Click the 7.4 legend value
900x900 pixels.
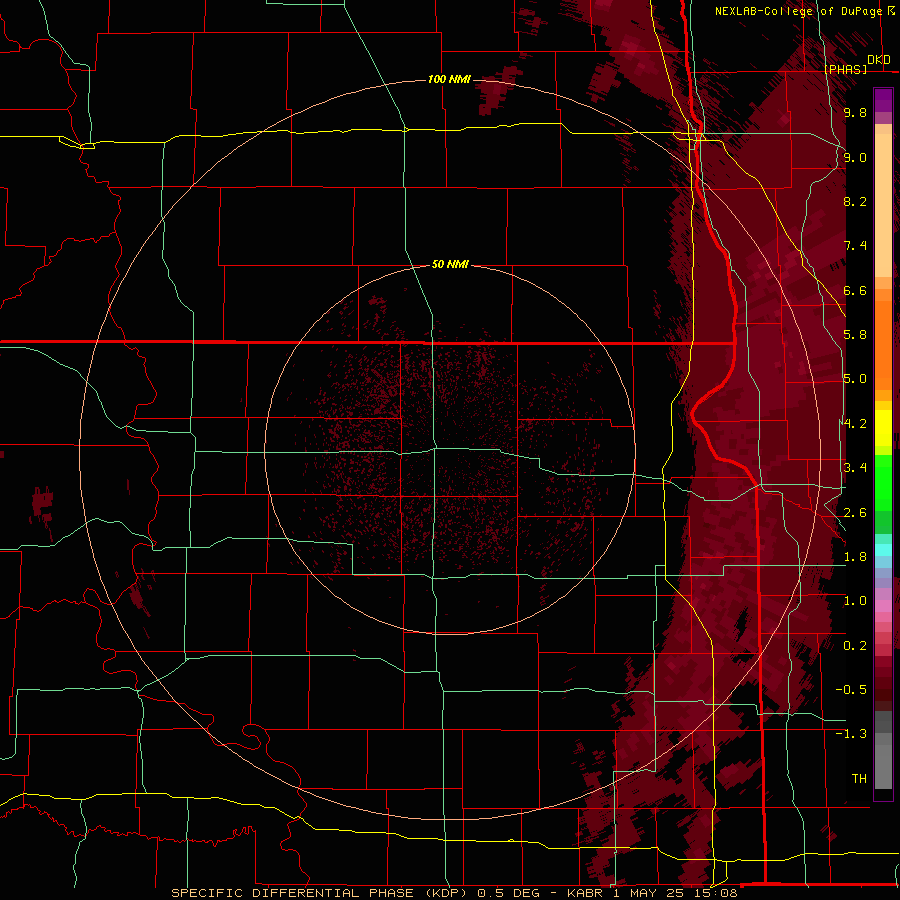coord(855,246)
